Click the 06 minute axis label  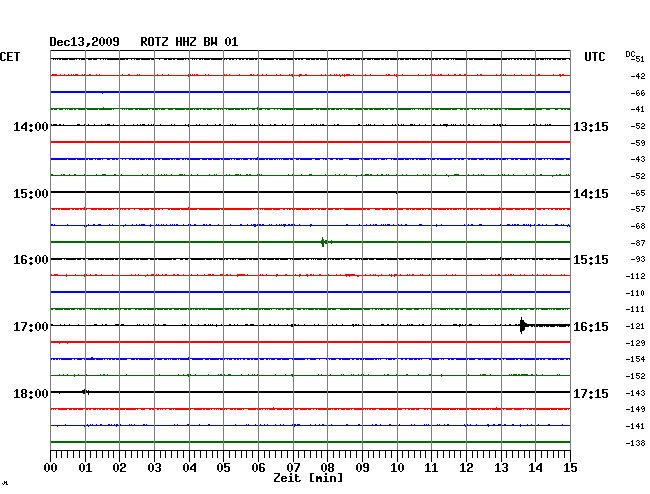[258, 467]
